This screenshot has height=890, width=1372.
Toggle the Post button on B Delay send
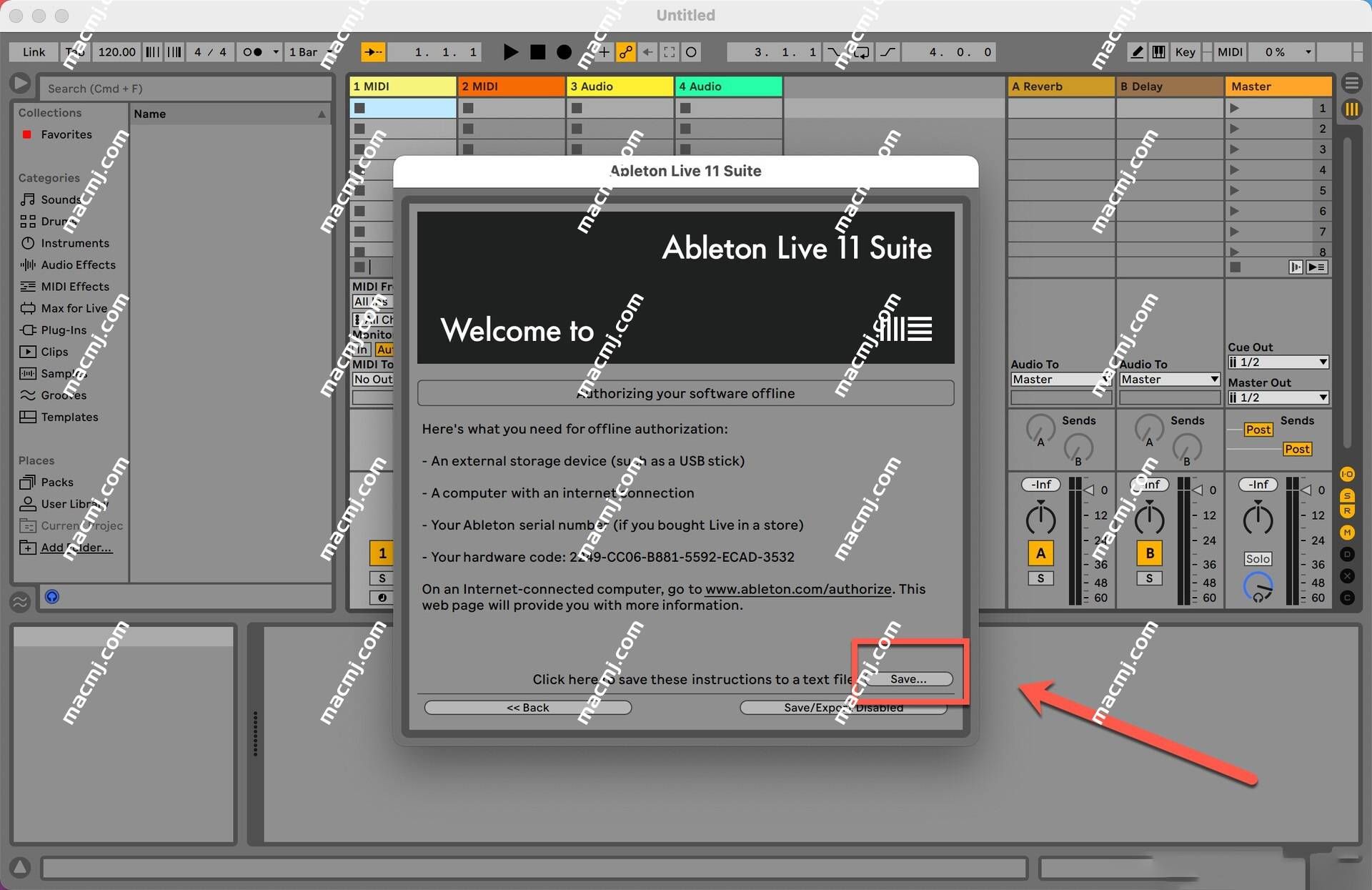(x=1297, y=449)
